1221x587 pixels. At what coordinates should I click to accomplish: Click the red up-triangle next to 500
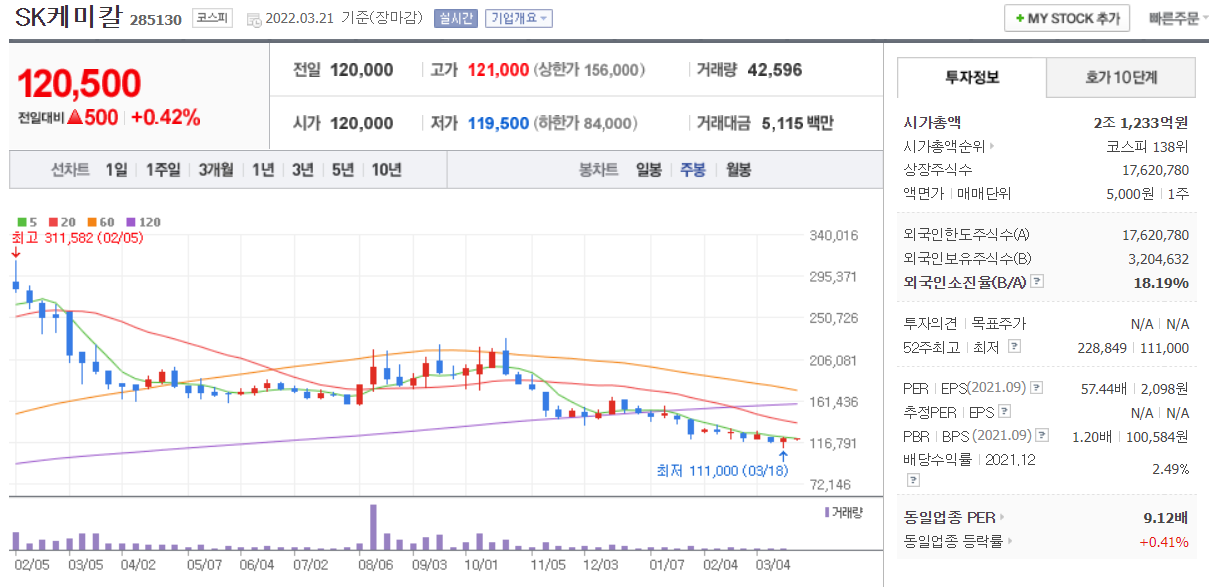click(74, 117)
